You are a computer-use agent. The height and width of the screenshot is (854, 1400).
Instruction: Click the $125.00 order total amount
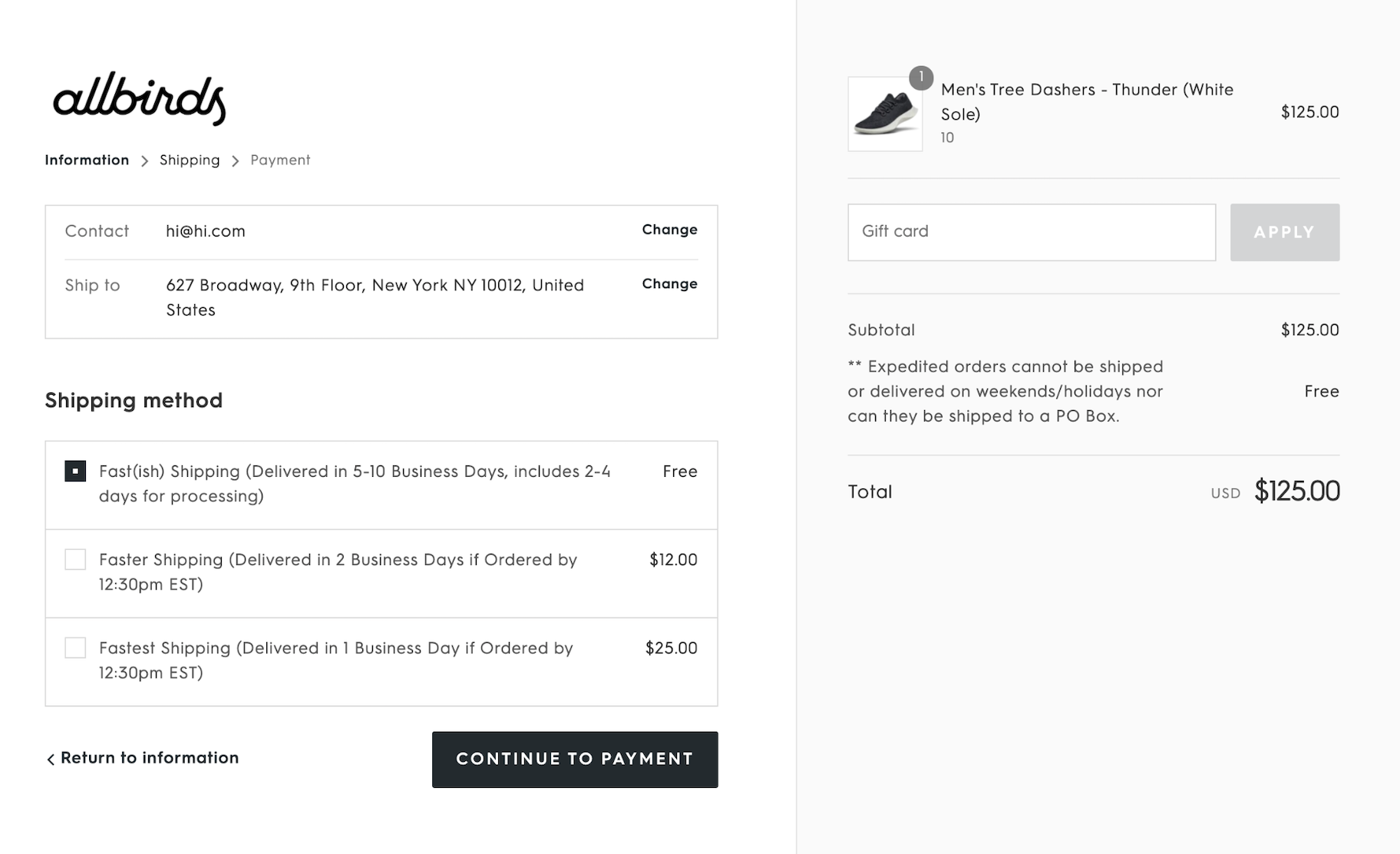coord(1296,491)
